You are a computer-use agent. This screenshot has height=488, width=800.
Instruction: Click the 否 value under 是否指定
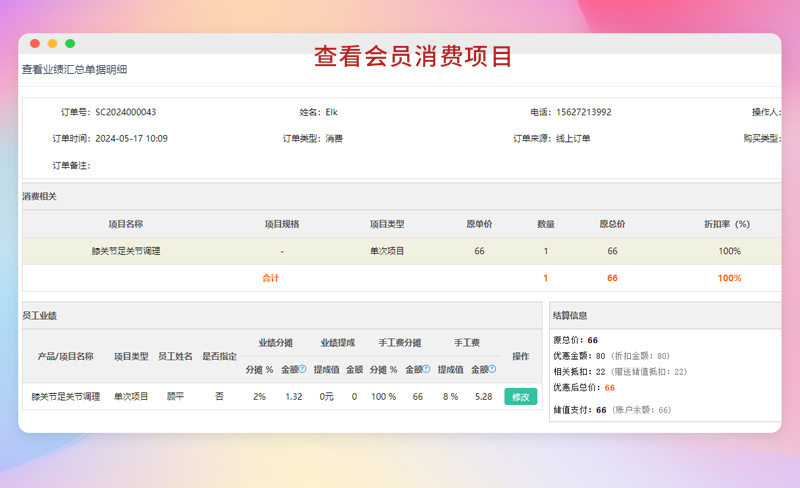(x=219, y=397)
